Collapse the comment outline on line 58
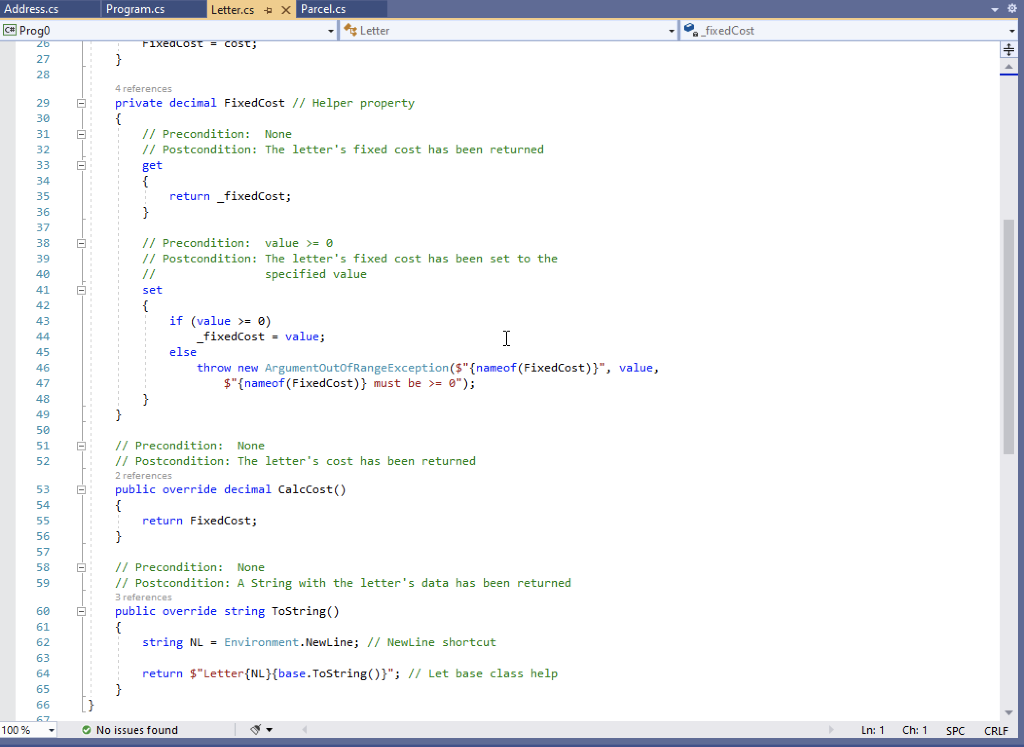This screenshot has height=747, width=1024. point(81,567)
